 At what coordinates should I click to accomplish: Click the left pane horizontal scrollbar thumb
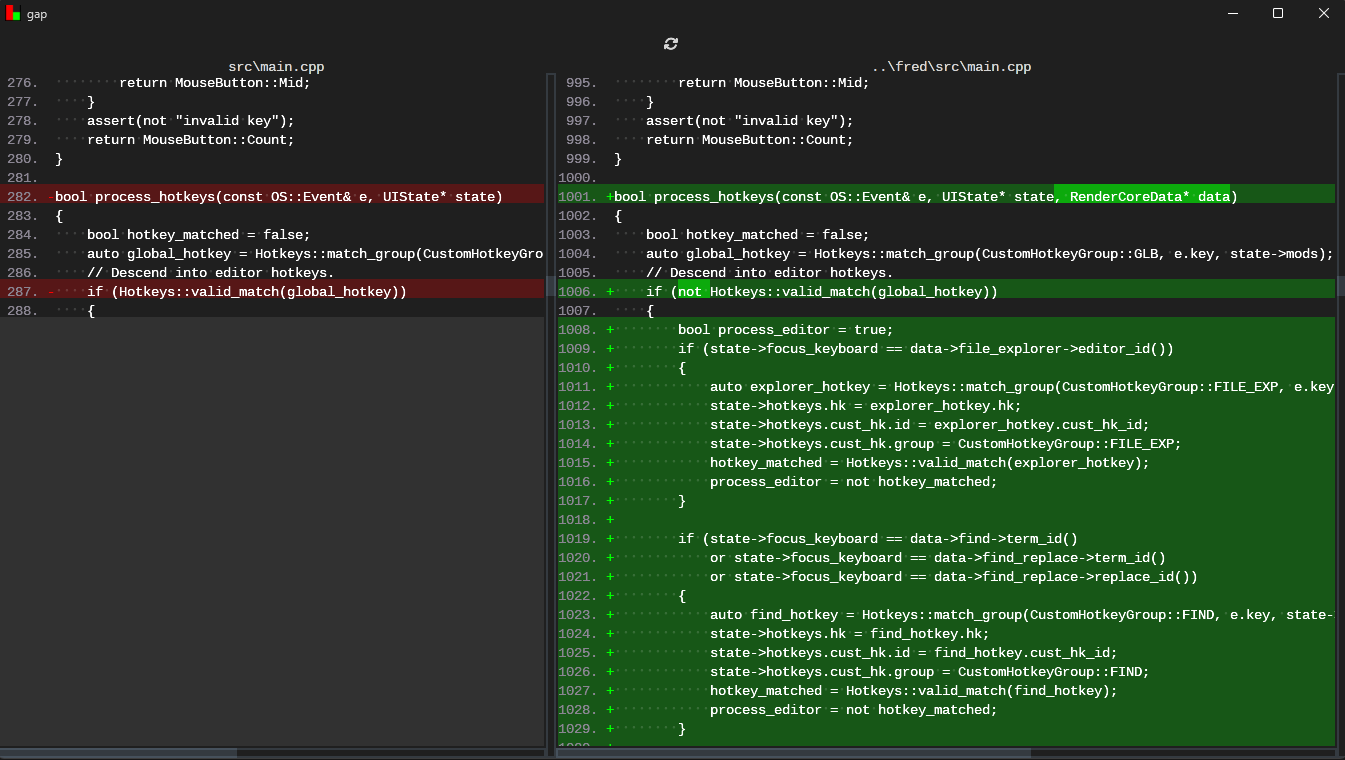pyautogui.click(x=118, y=753)
